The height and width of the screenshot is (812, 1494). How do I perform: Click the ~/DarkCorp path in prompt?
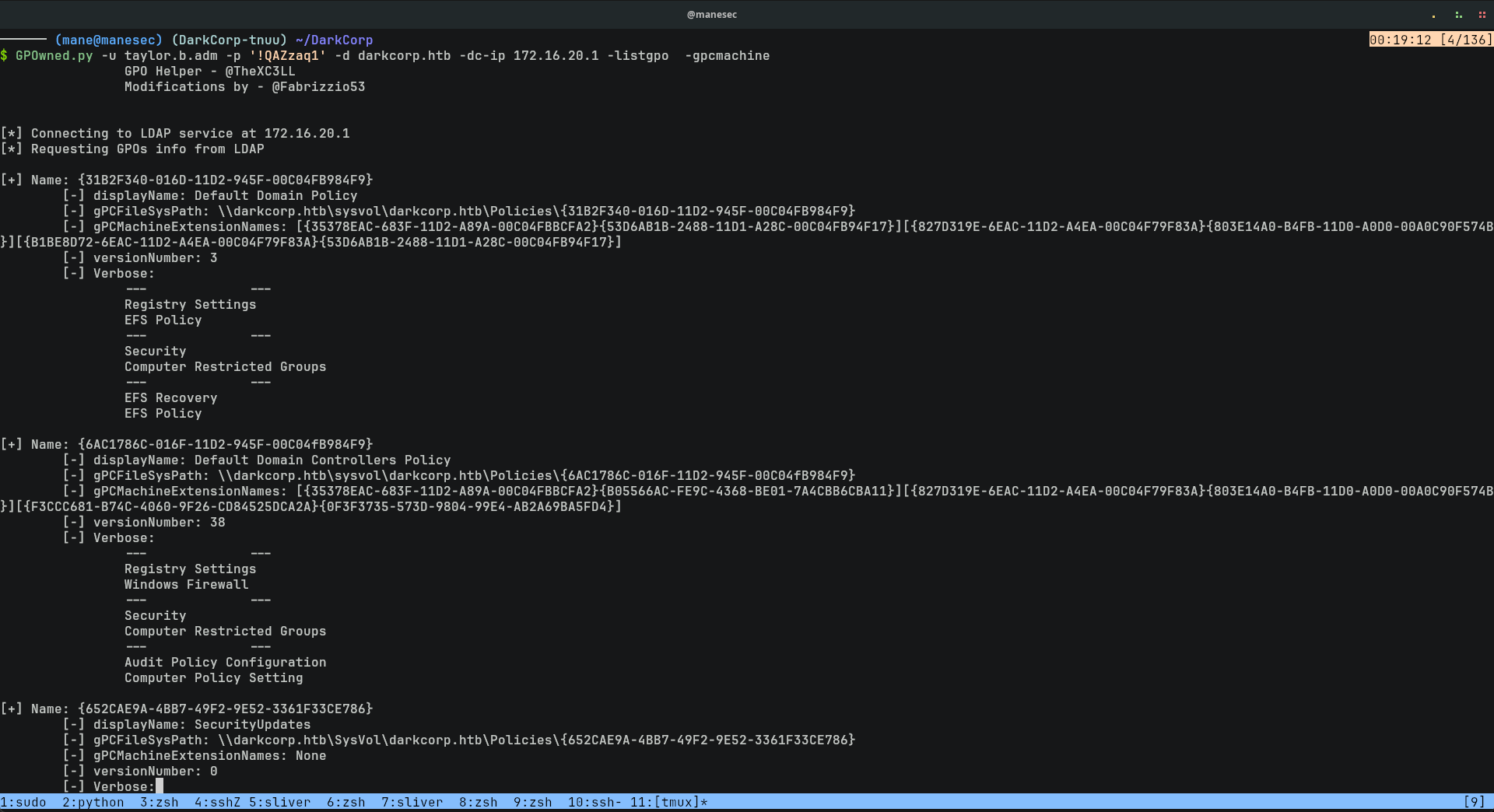334,40
